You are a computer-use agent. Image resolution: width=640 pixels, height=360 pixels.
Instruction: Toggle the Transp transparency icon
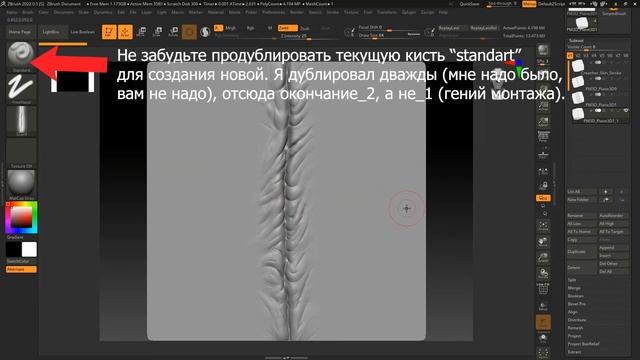[x=543, y=306]
